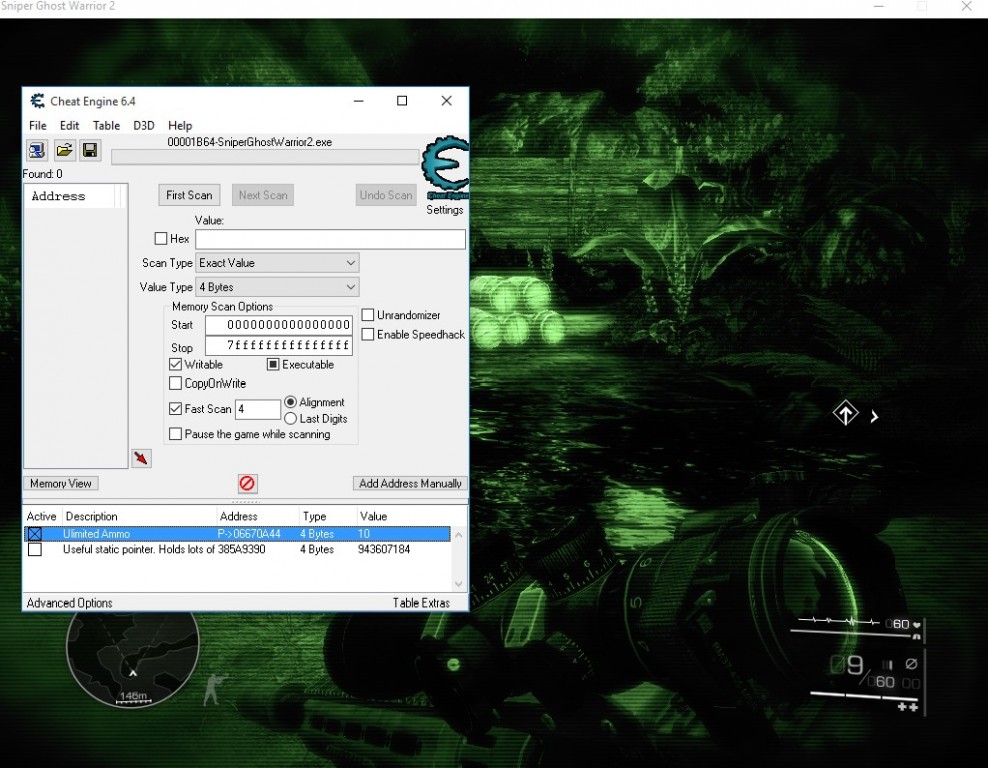Deactivate the Ulimited Ammo entry's Active checkbox

pyautogui.click(x=35, y=534)
